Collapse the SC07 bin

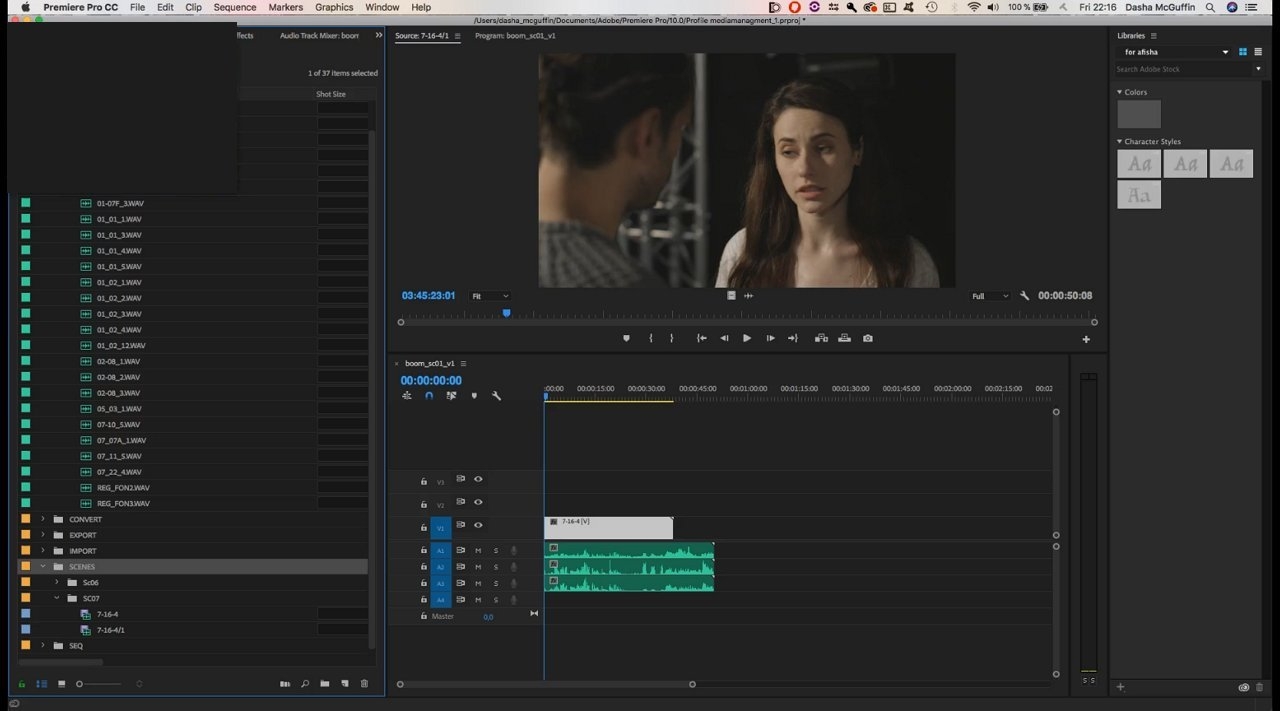coord(56,598)
